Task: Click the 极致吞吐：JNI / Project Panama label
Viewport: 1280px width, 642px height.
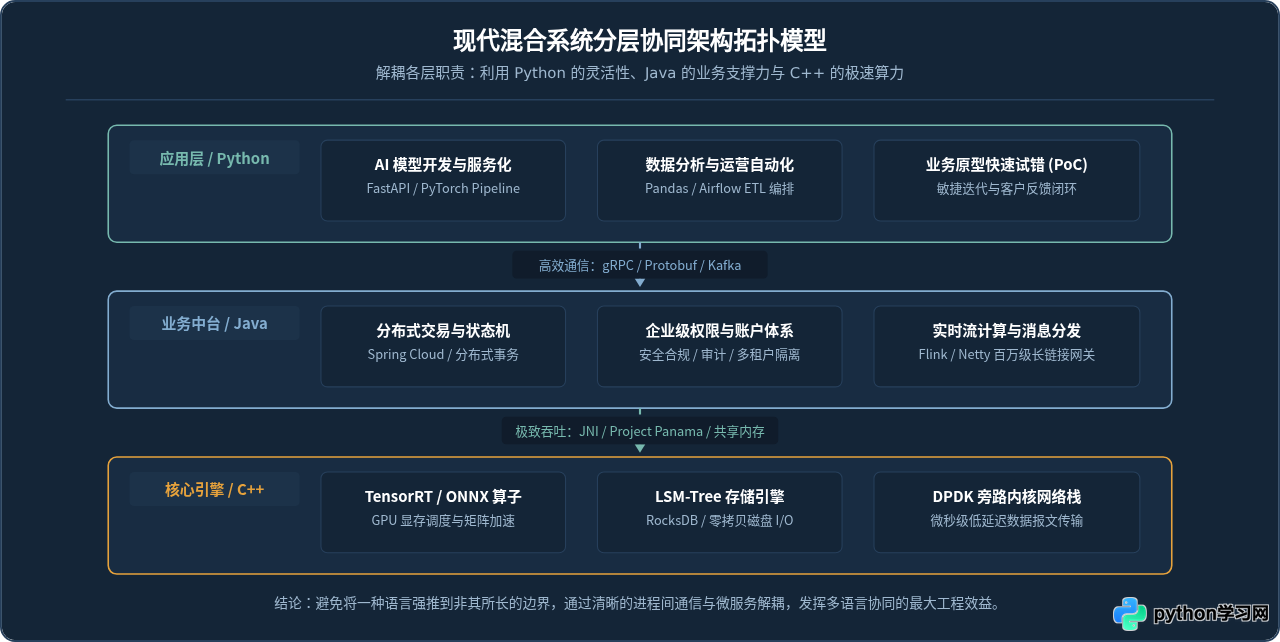Action: 640,431
